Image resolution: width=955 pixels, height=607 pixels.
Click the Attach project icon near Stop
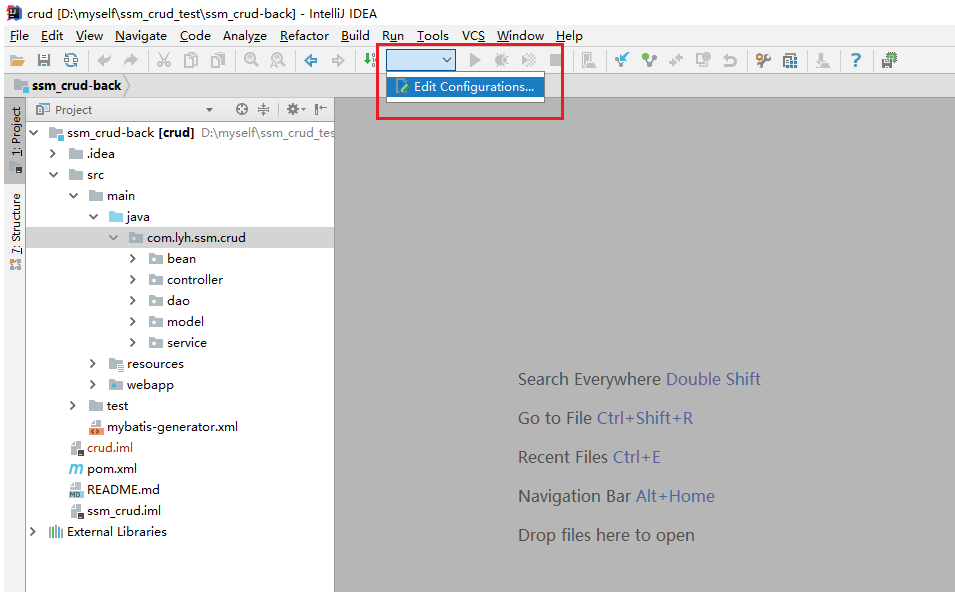(x=588, y=60)
